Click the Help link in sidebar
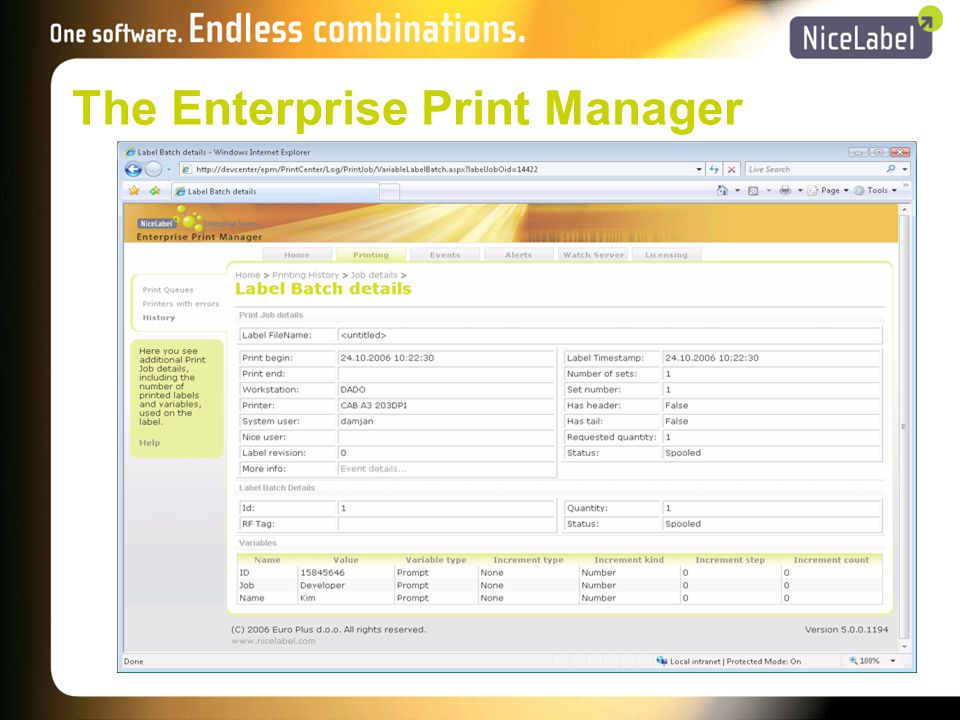This screenshot has height=720, width=960. click(x=149, y=443)
